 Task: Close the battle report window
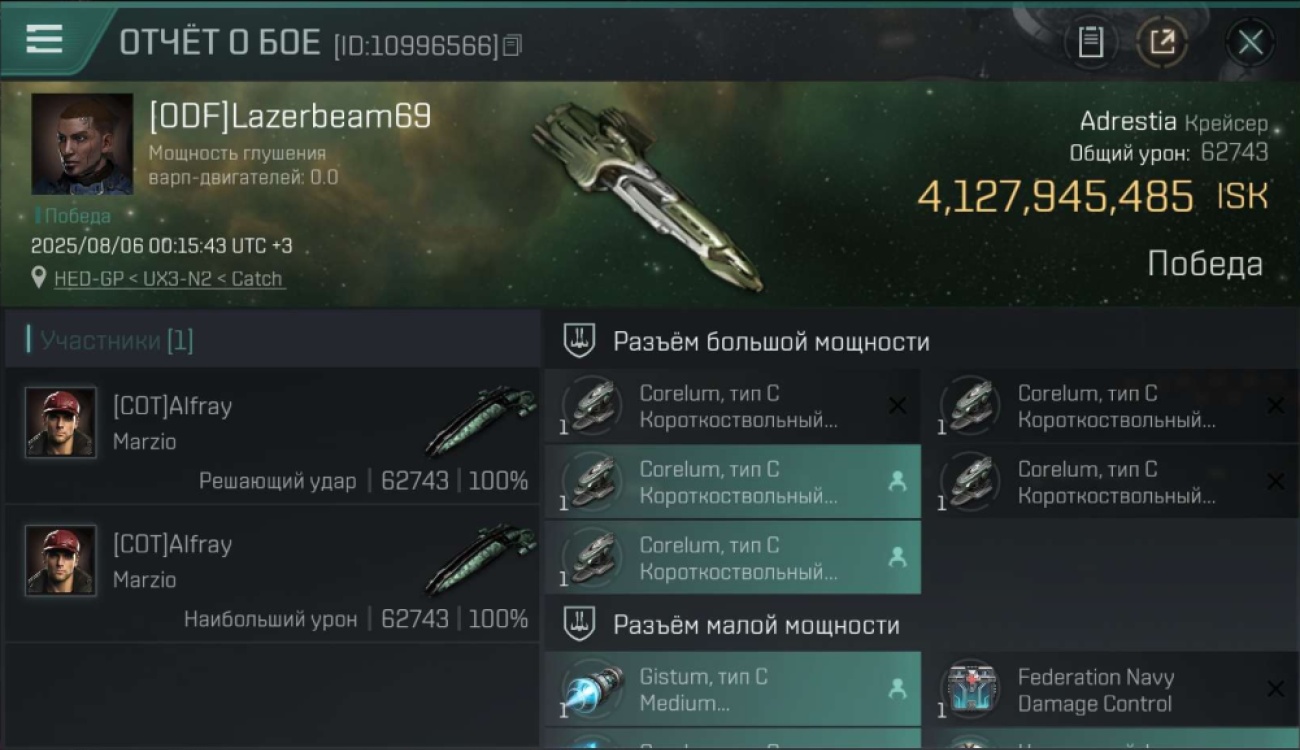(x=1250, y=42)
